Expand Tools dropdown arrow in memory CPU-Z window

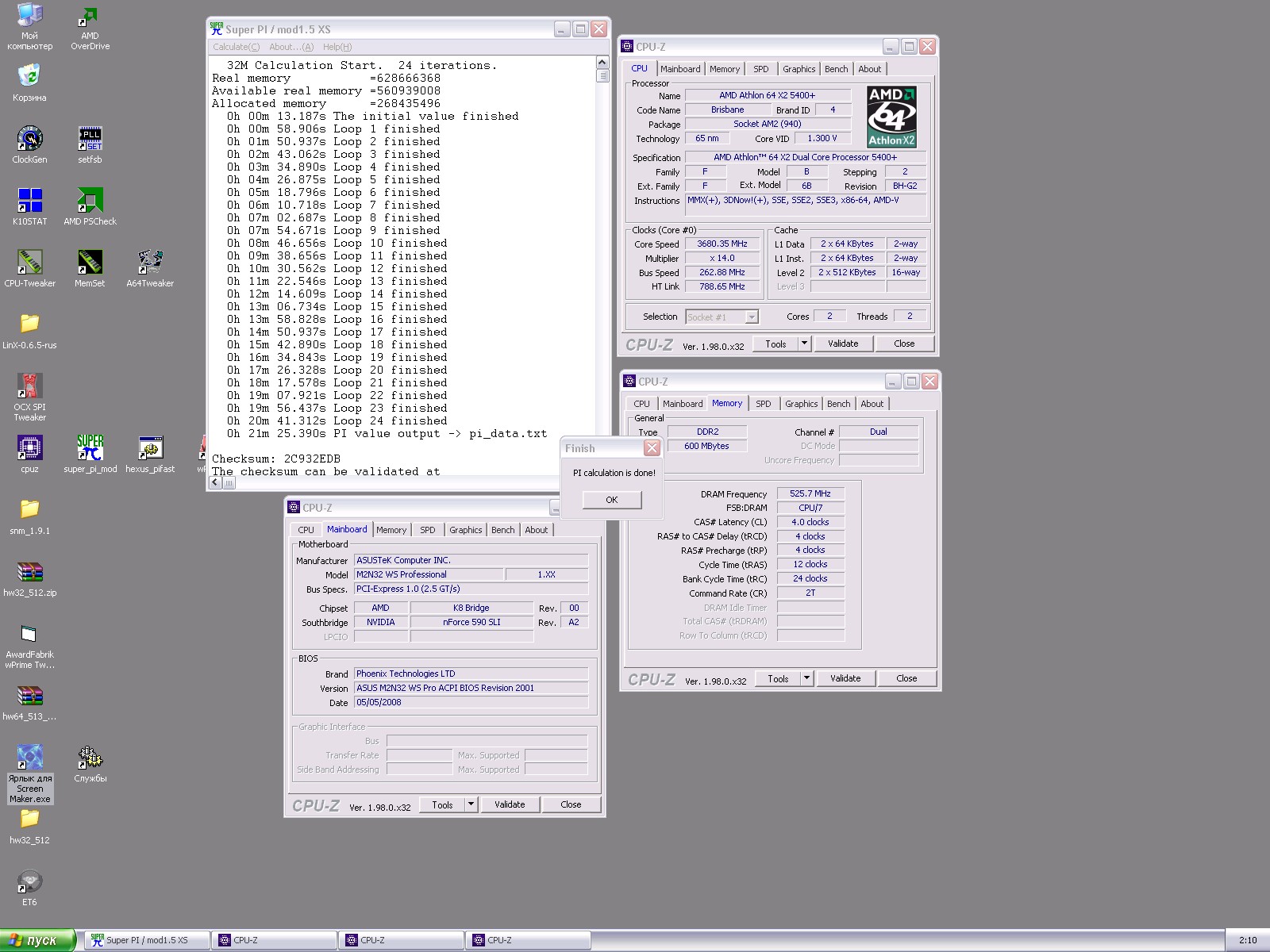click(806, 678)
